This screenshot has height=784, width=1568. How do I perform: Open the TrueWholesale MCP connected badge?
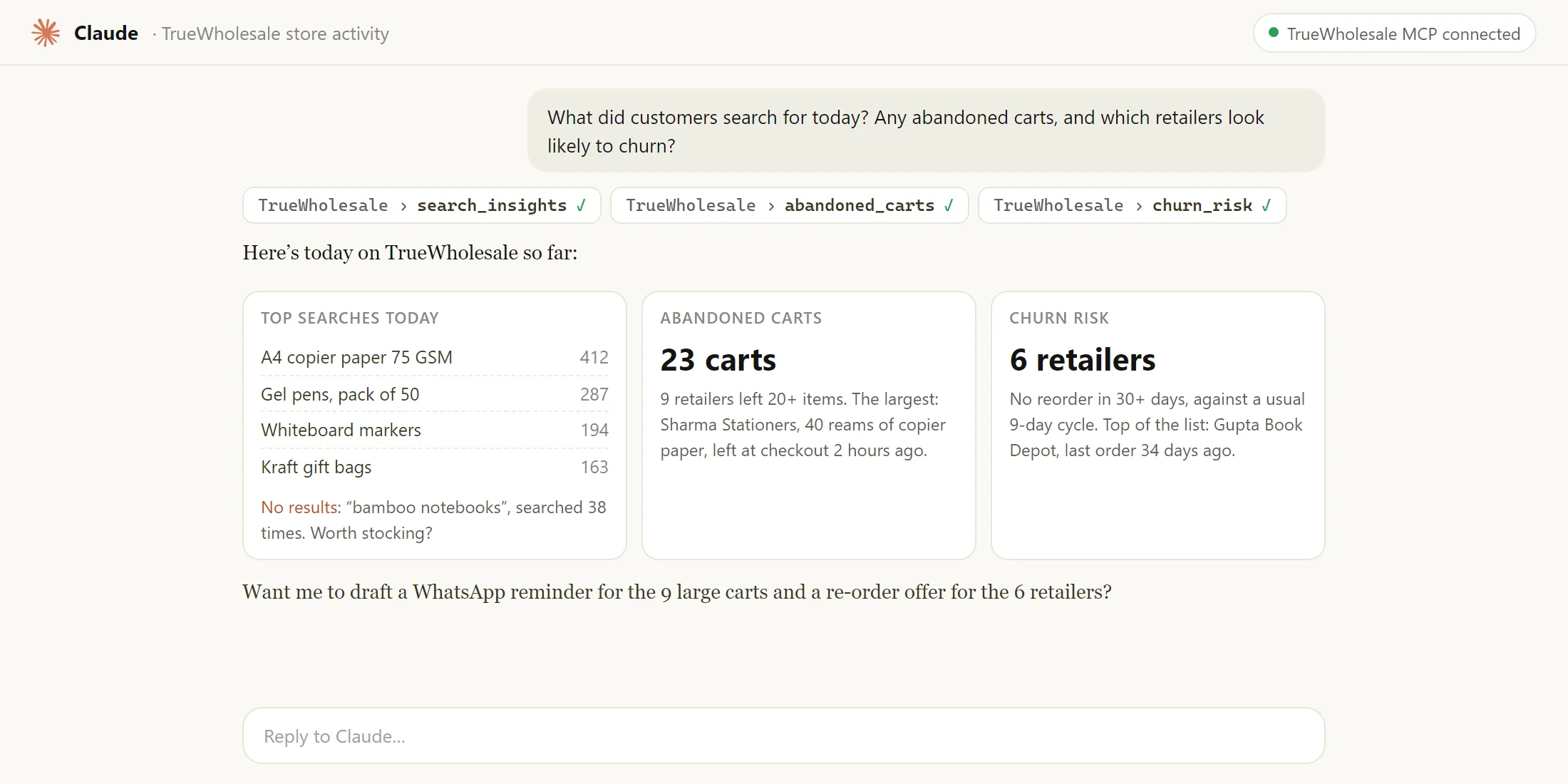1394,33
